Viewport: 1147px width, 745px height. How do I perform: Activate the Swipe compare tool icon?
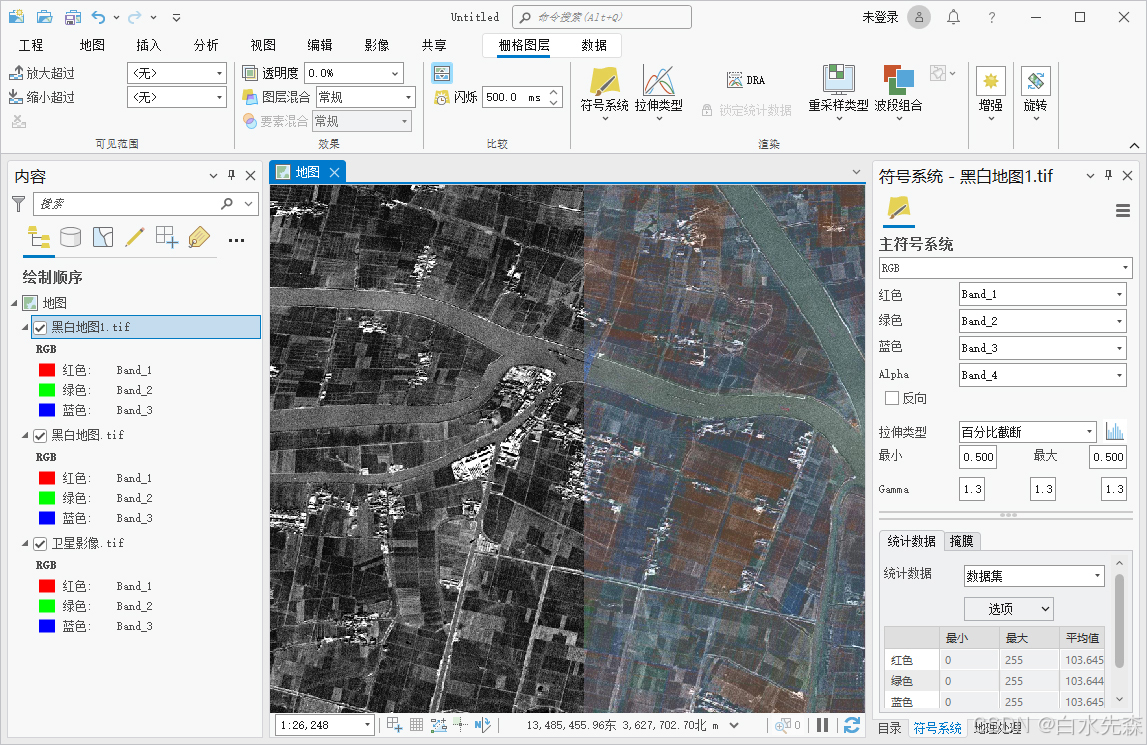point(442,72)
